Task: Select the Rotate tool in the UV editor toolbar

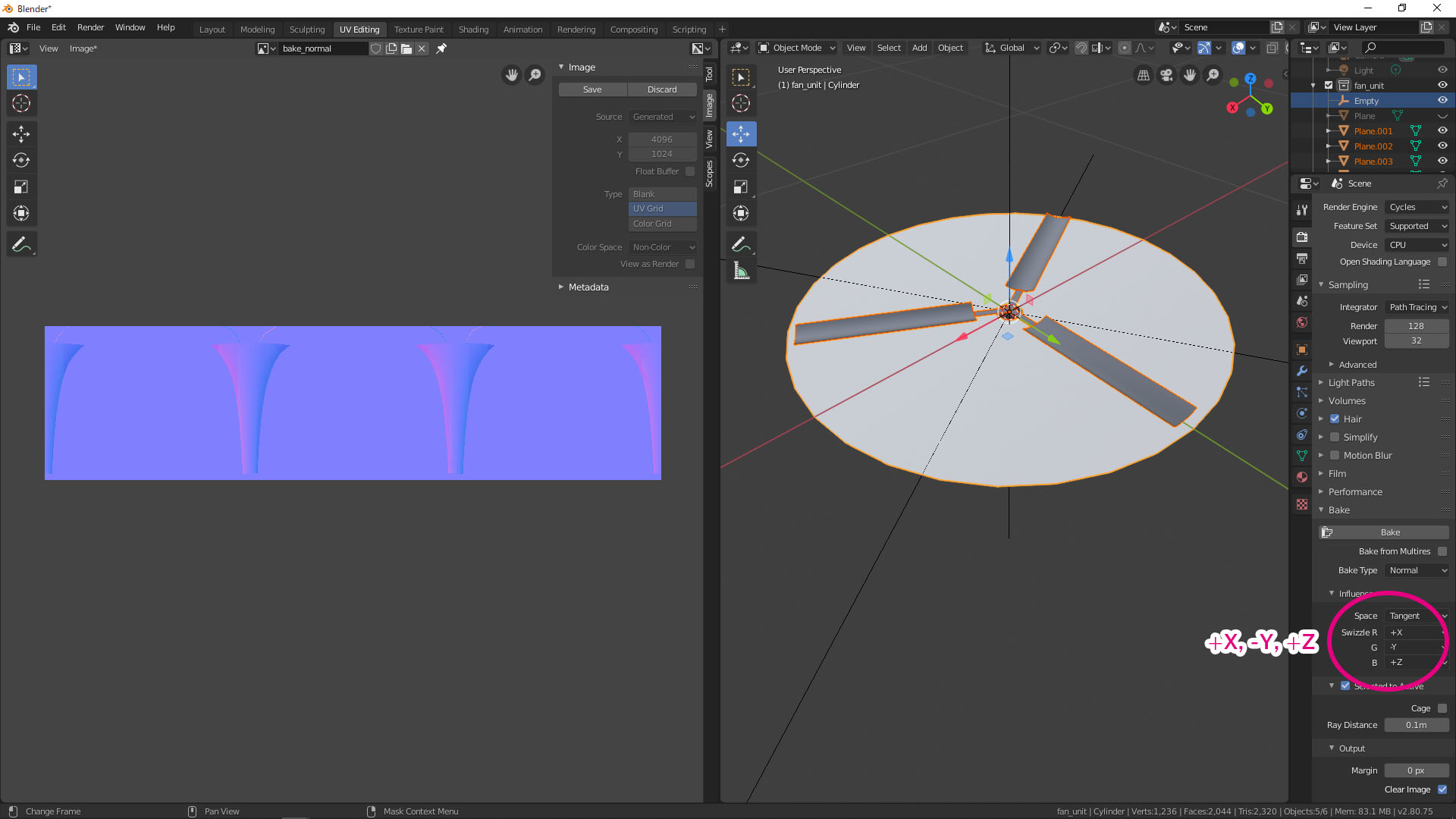Action: coord(21,160)
